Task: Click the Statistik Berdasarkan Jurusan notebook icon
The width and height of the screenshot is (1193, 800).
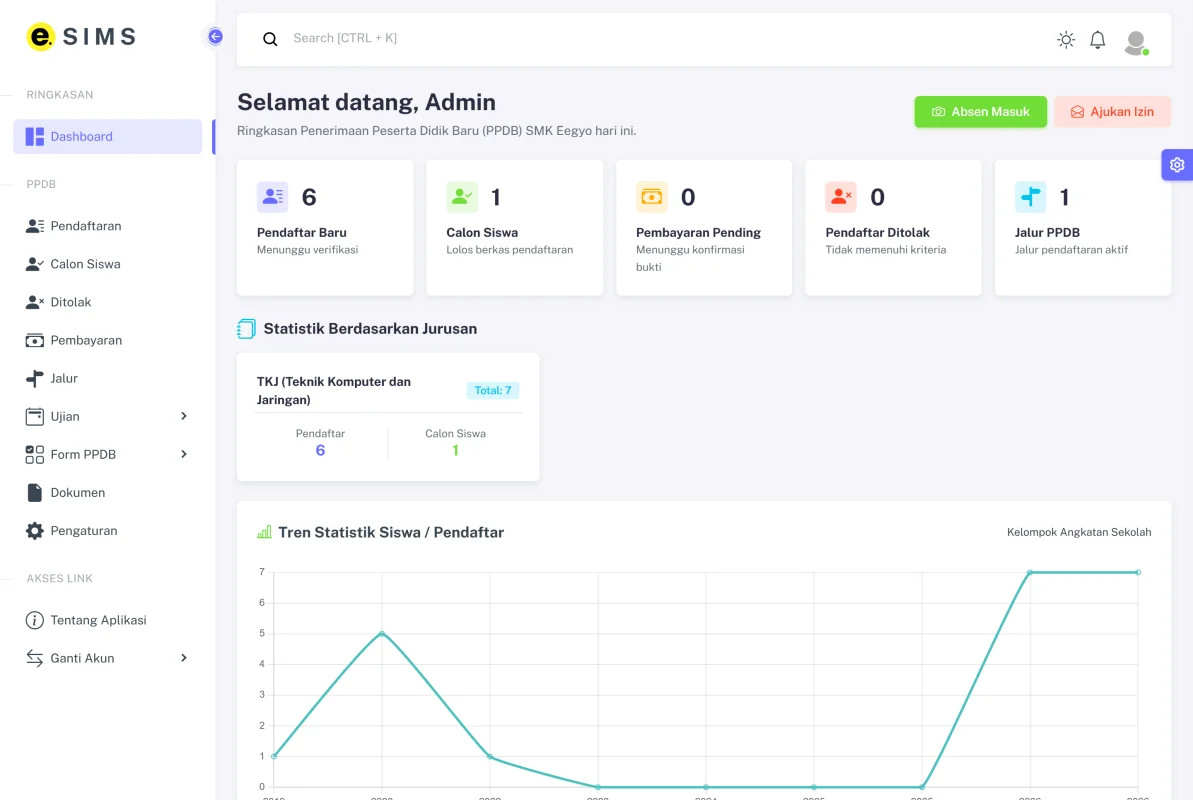Action: 247,329
